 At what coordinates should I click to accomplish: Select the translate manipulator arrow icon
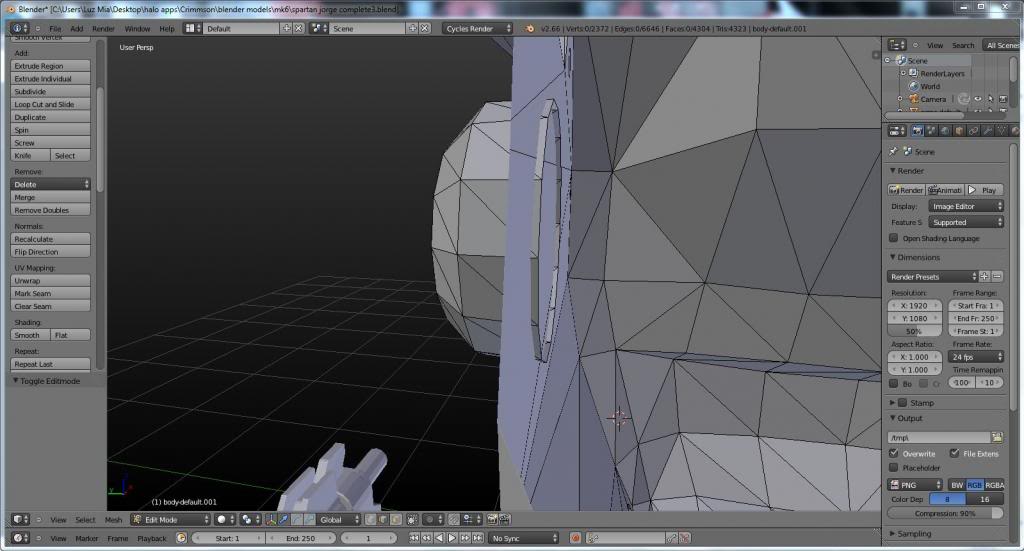283,520
